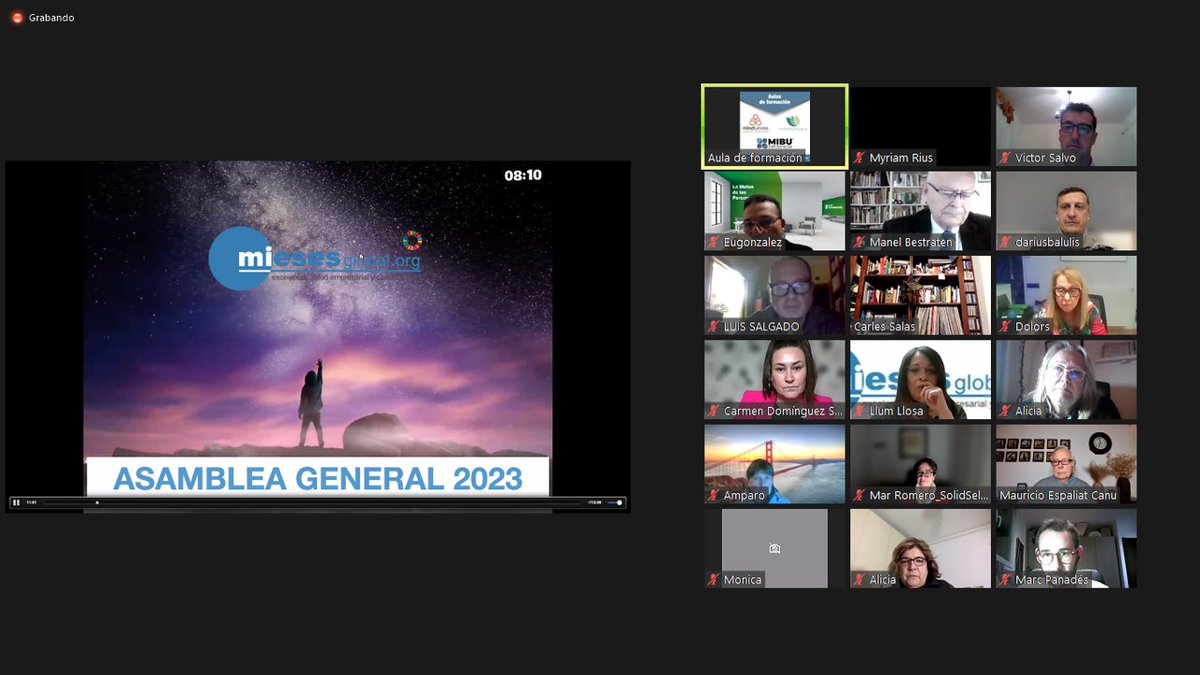The width and height of the screenshot is (1200, 675).
Task: Click the 'Grabando' recording label
Action: 51,17
